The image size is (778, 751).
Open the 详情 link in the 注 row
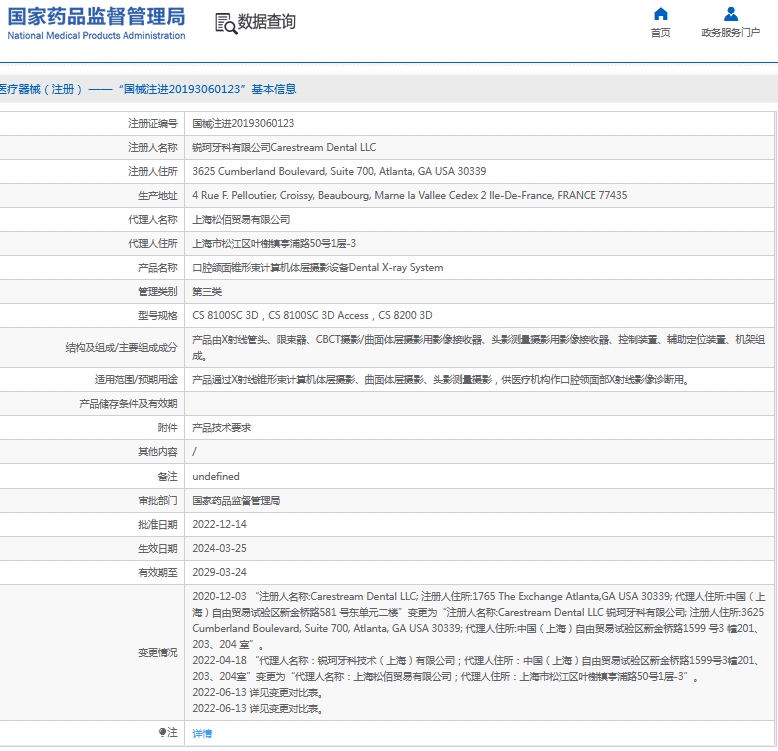coord(202,733)
